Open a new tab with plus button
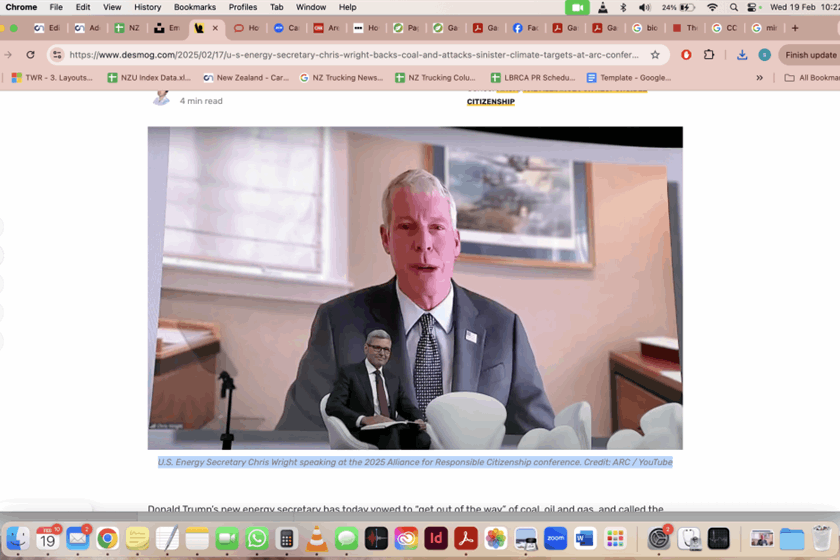Screen dimensions: 840x560 (795, 28)
